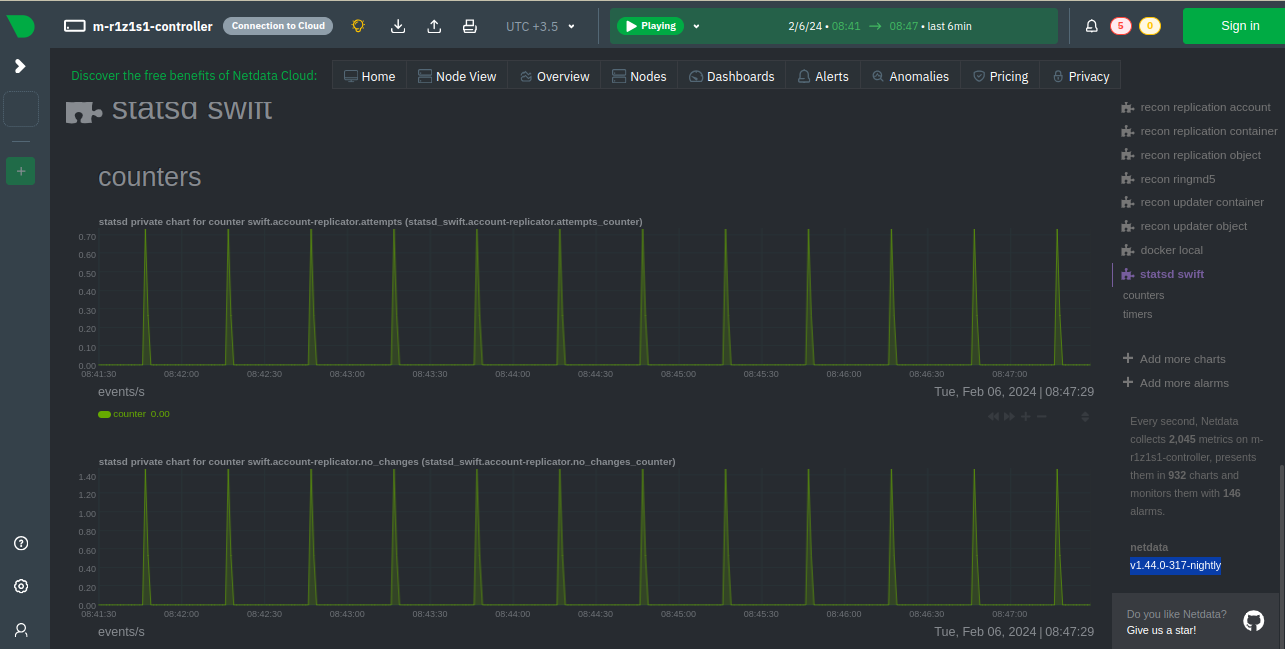Click the download snapshot icon

398,26
